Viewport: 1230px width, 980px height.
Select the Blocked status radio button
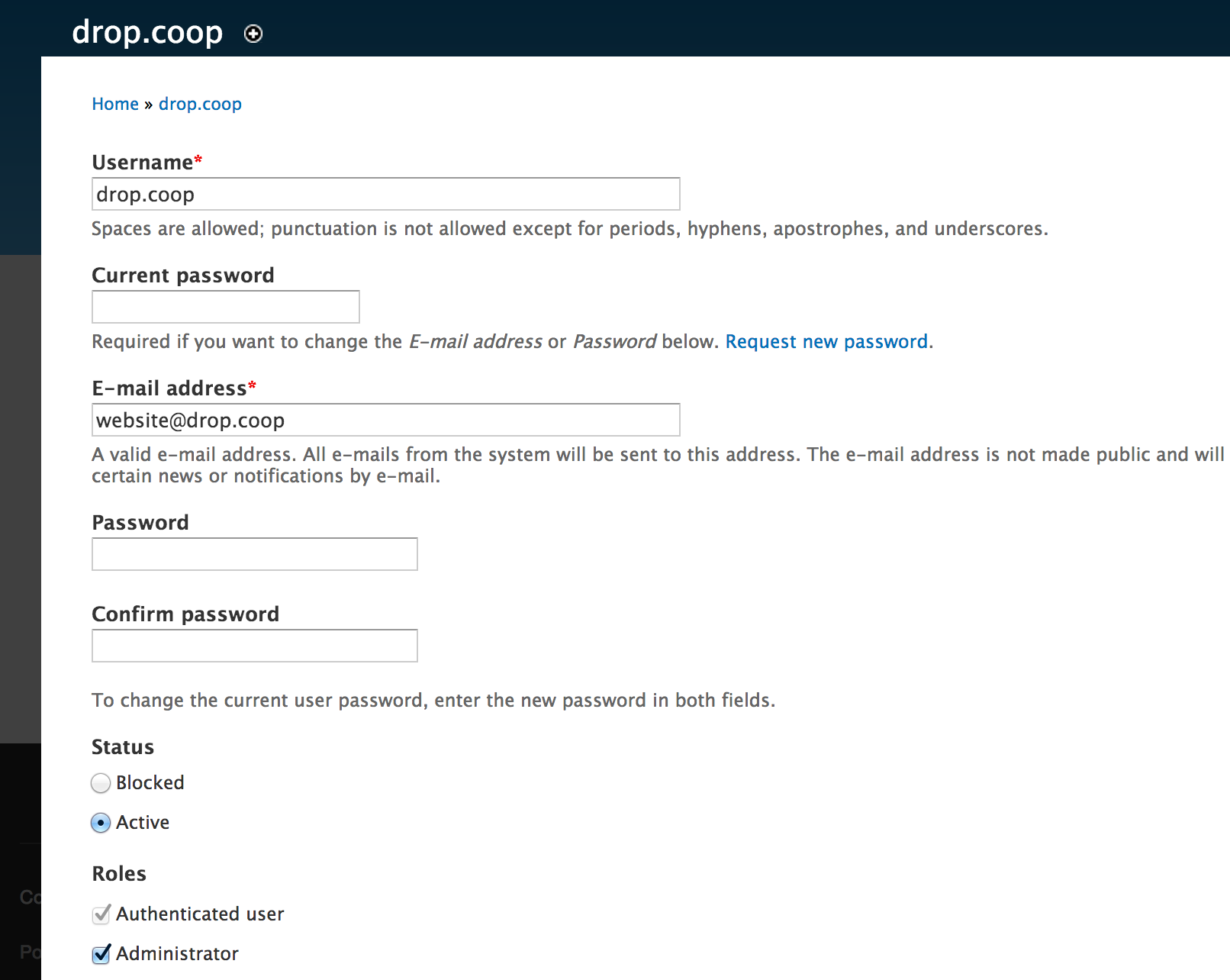click(x=100, y=783)
